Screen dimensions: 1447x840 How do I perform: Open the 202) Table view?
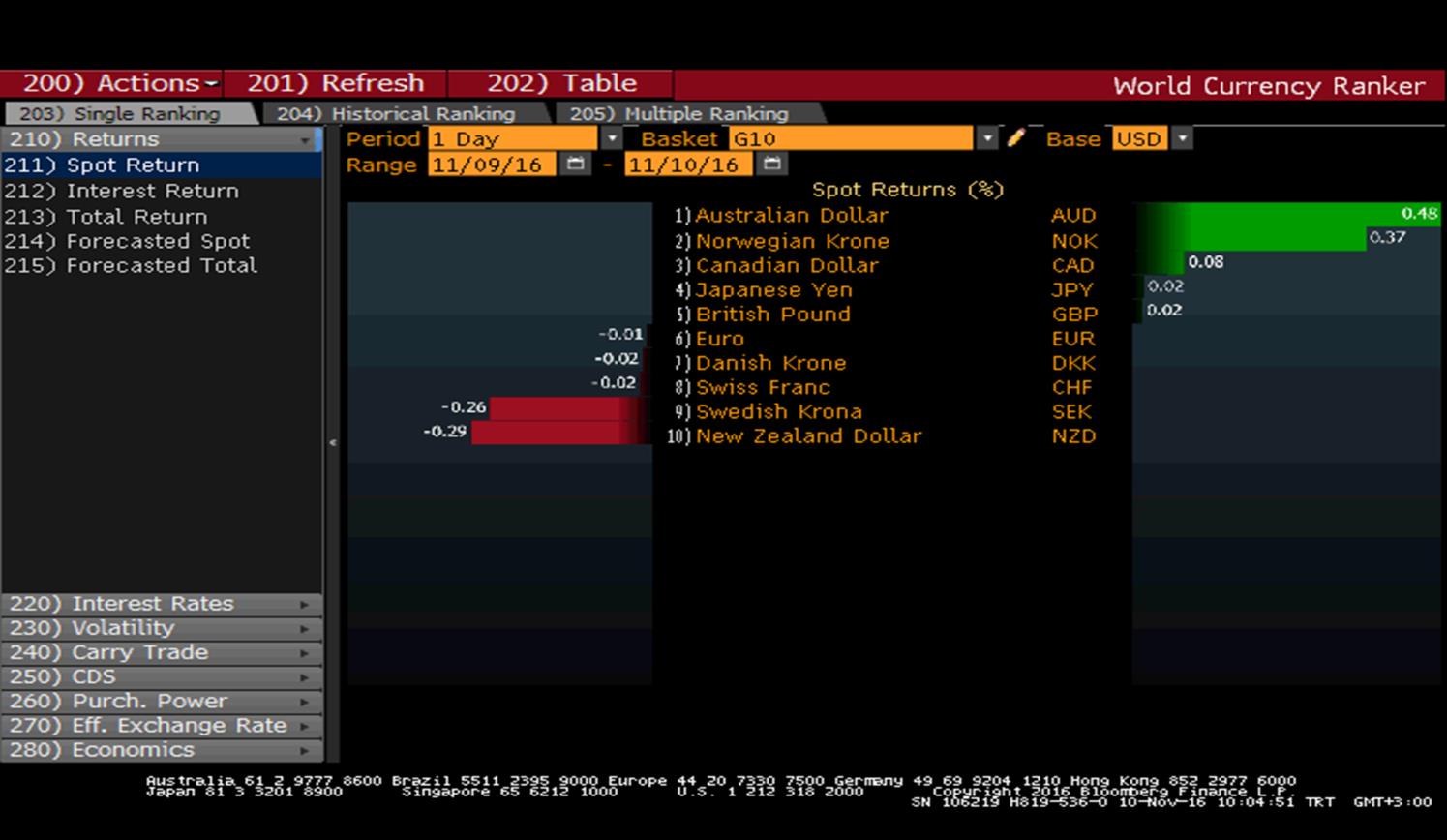click(x=561, y=83)
